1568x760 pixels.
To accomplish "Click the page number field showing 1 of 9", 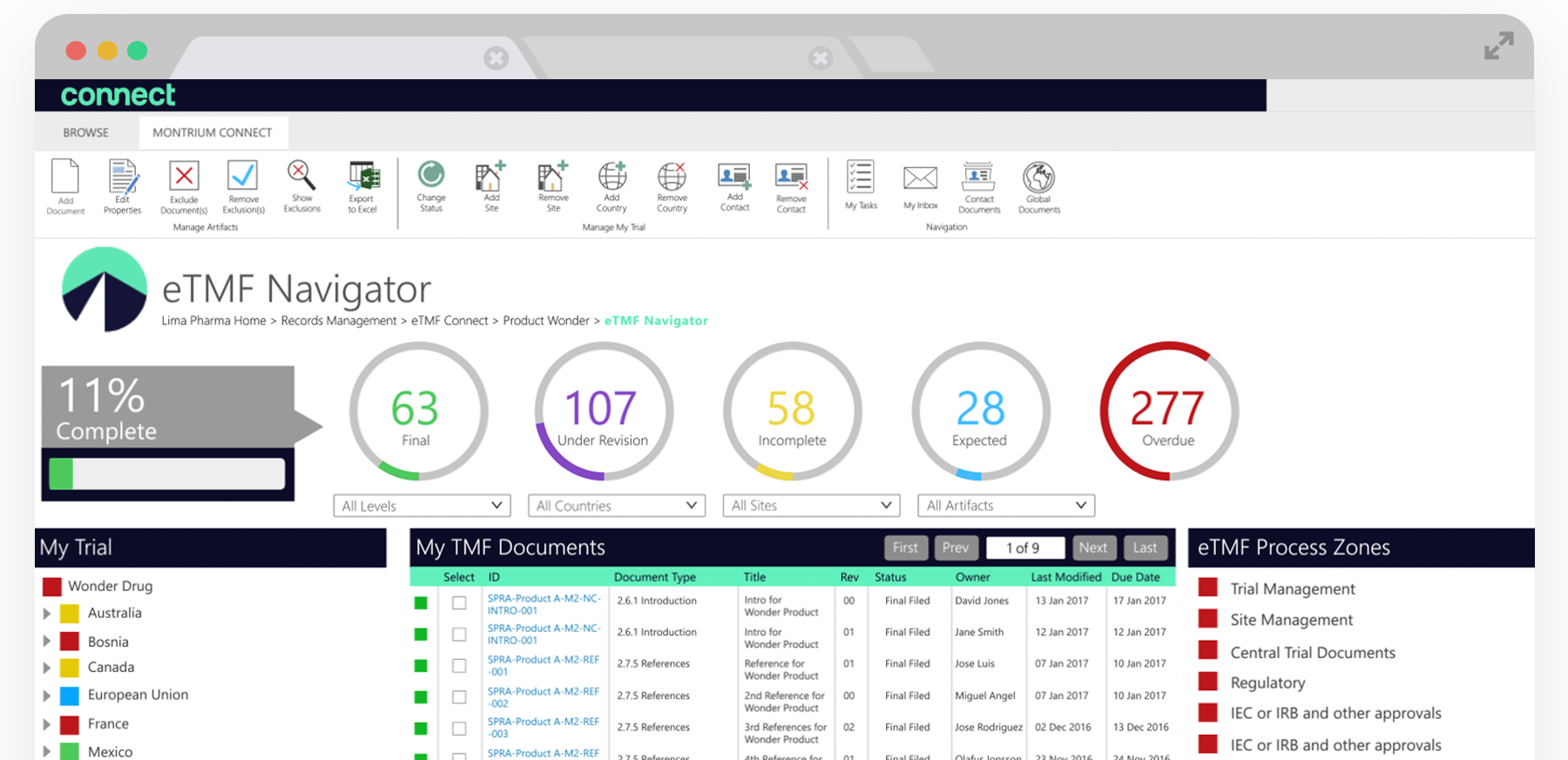I will [x=1024, y=548].
